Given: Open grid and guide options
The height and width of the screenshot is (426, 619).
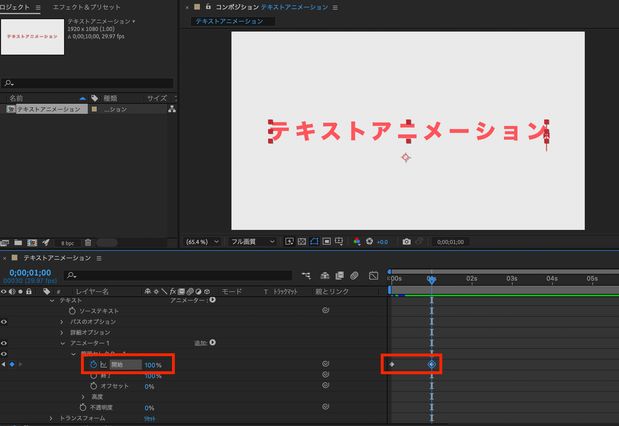Looking at the screenshot, I should tap(339, 241).
